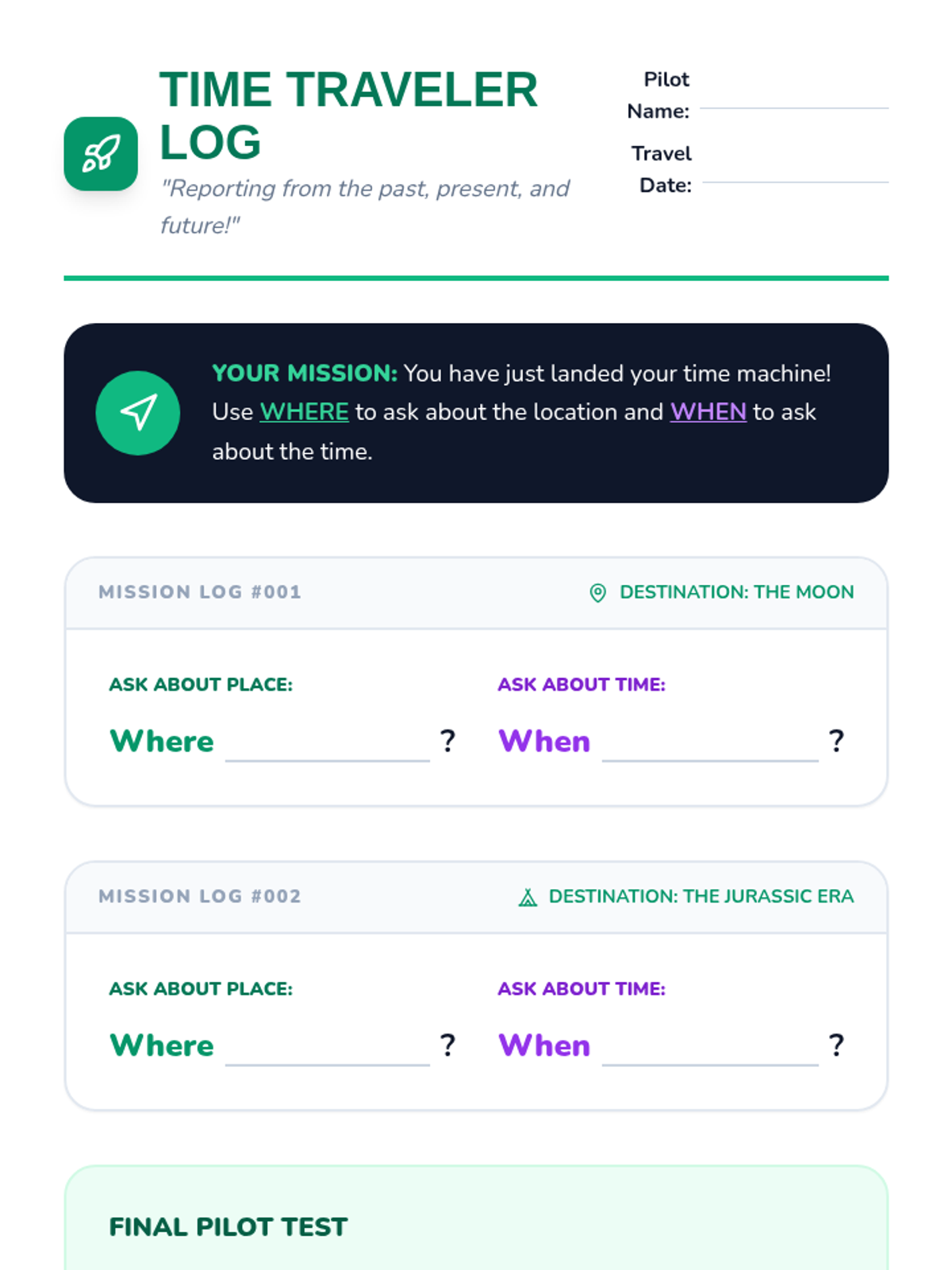Click the paper plane mission icon

[x=138, y=413]
